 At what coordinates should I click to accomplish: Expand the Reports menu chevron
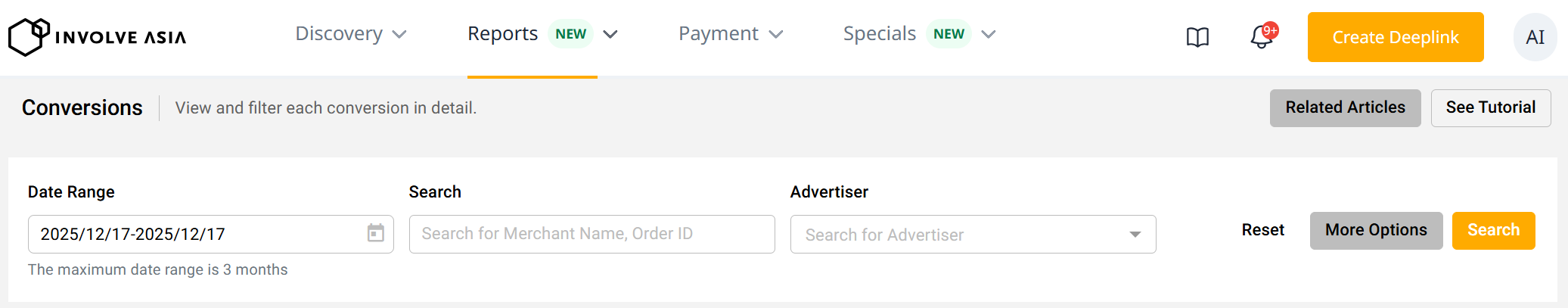point(610,35)
